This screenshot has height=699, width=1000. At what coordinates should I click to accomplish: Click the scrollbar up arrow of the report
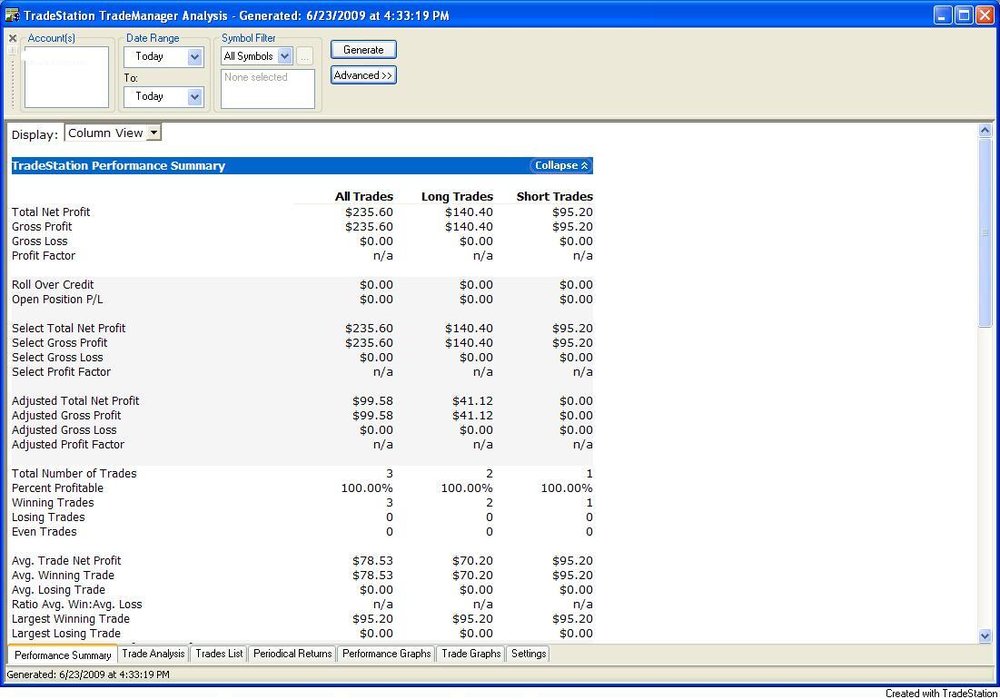(985, 131)
